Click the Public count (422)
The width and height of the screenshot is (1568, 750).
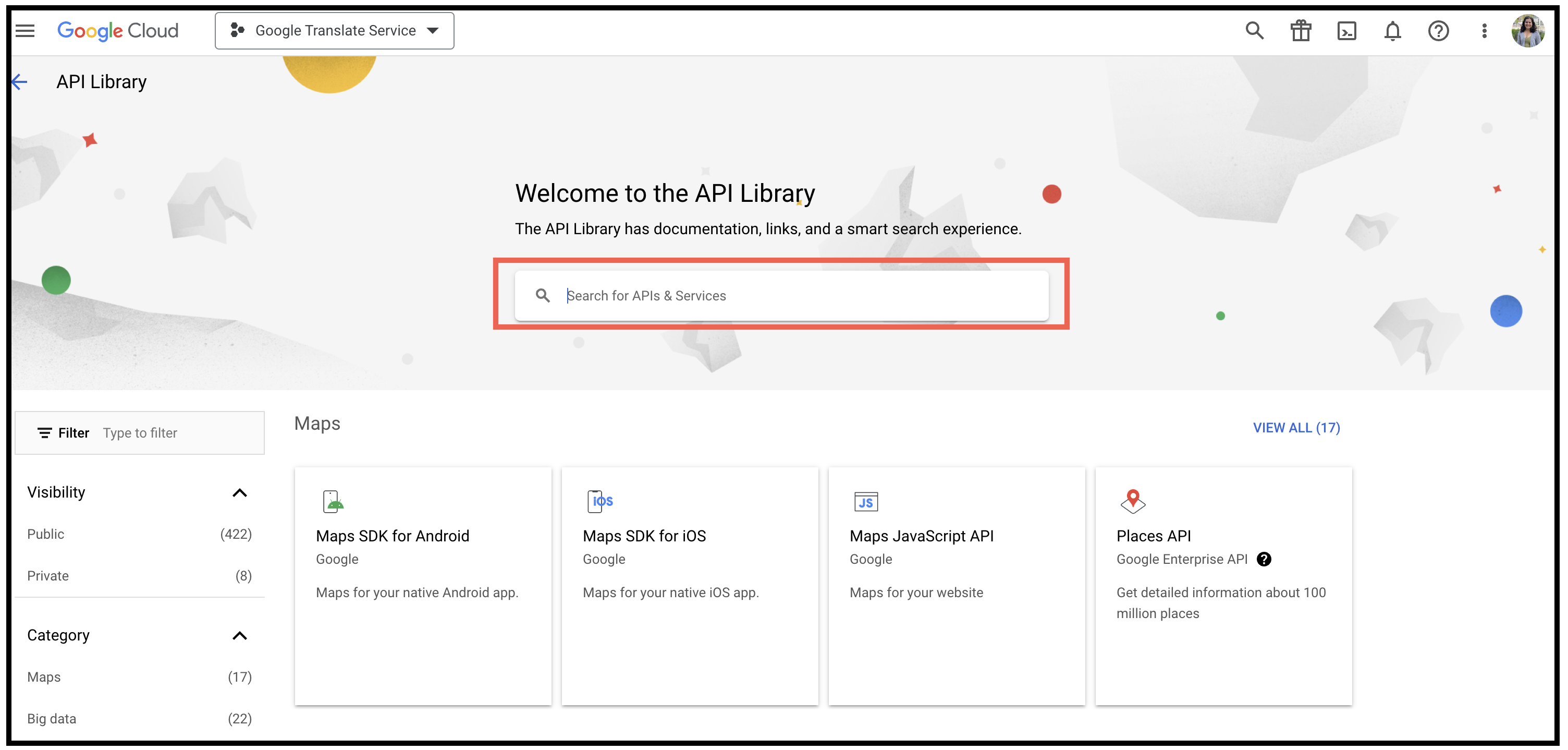pos(236,534)
